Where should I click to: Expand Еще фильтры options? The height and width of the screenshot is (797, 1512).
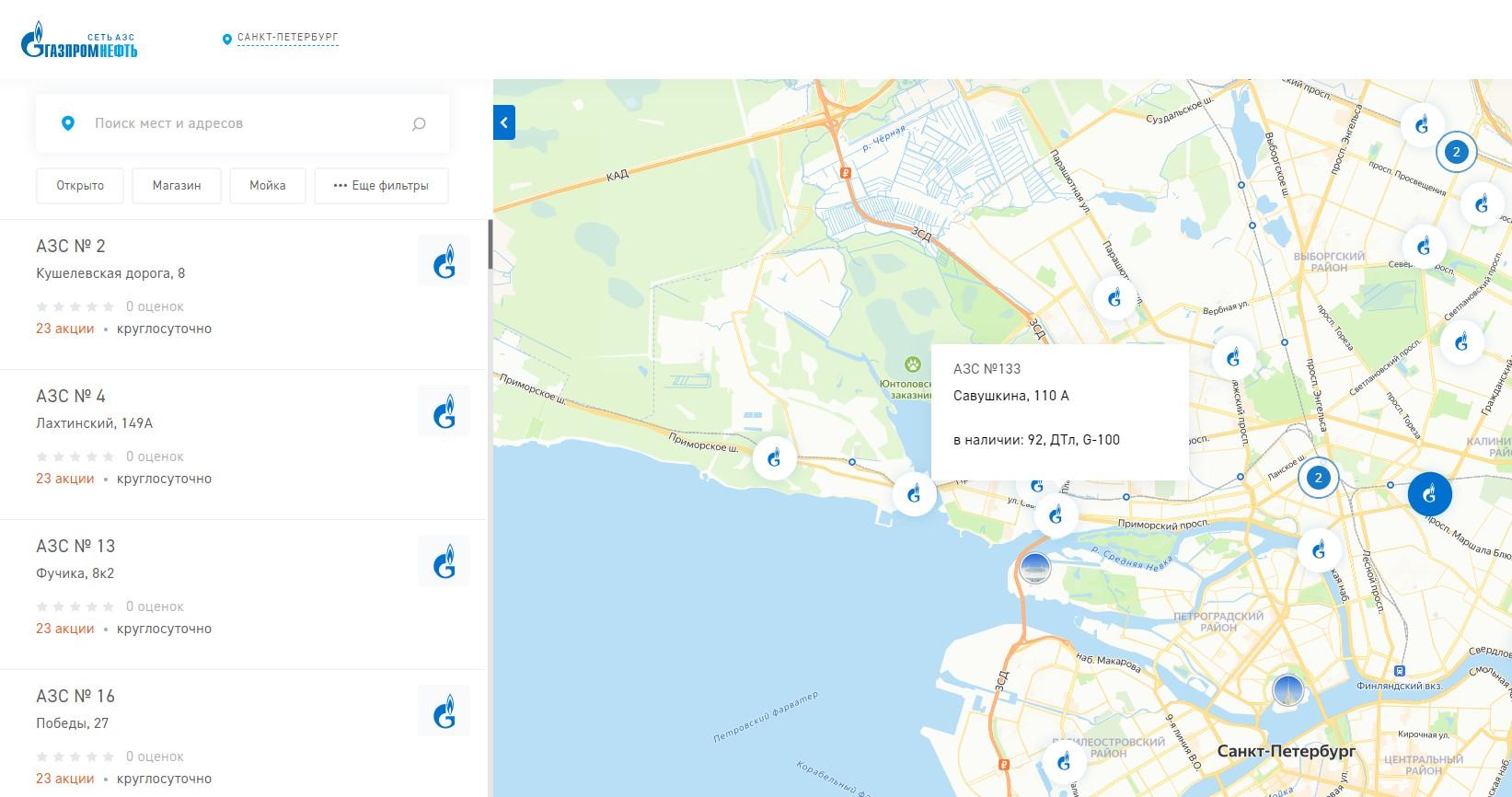point(381,185)
